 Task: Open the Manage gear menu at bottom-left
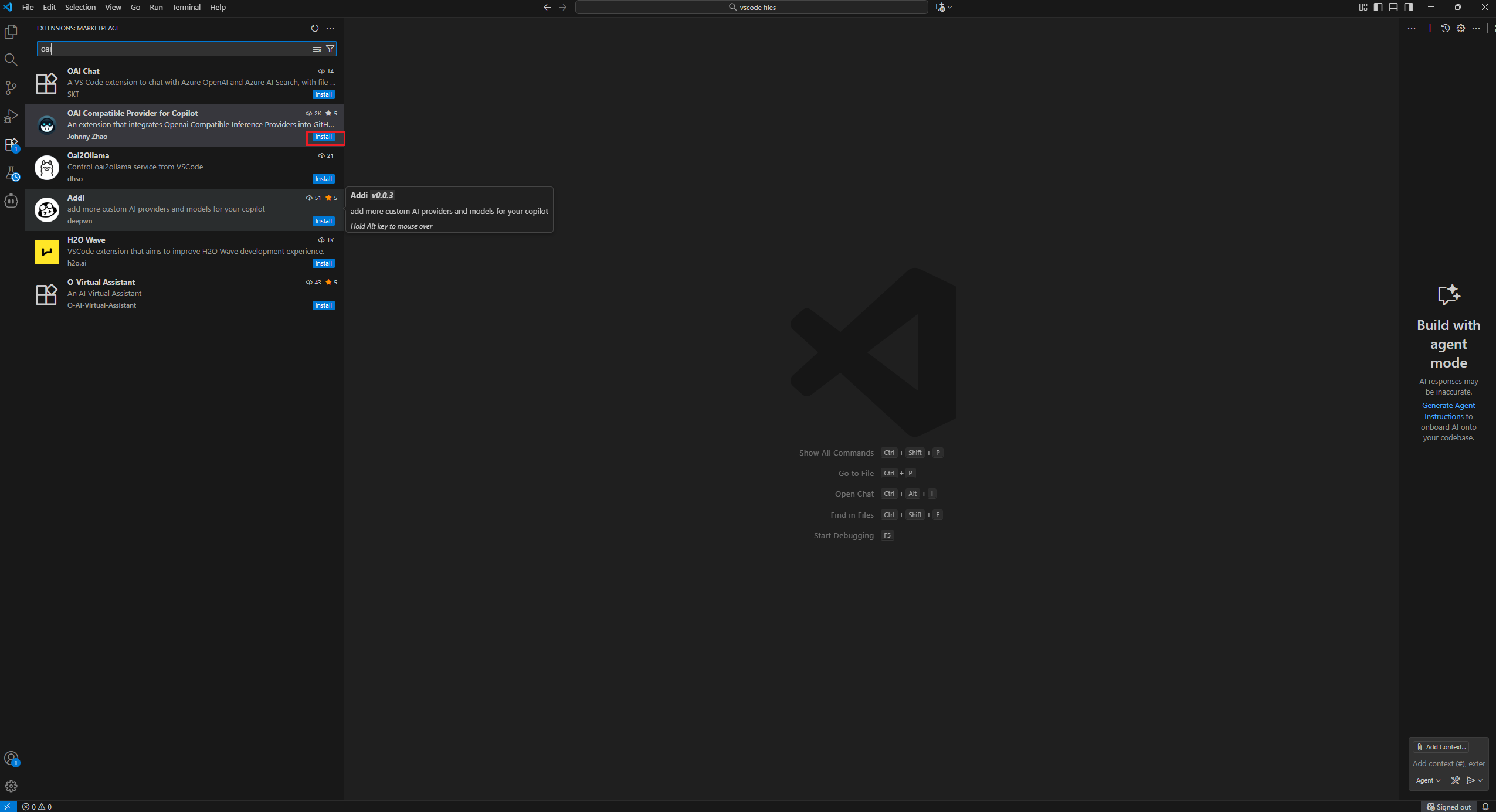11,786
